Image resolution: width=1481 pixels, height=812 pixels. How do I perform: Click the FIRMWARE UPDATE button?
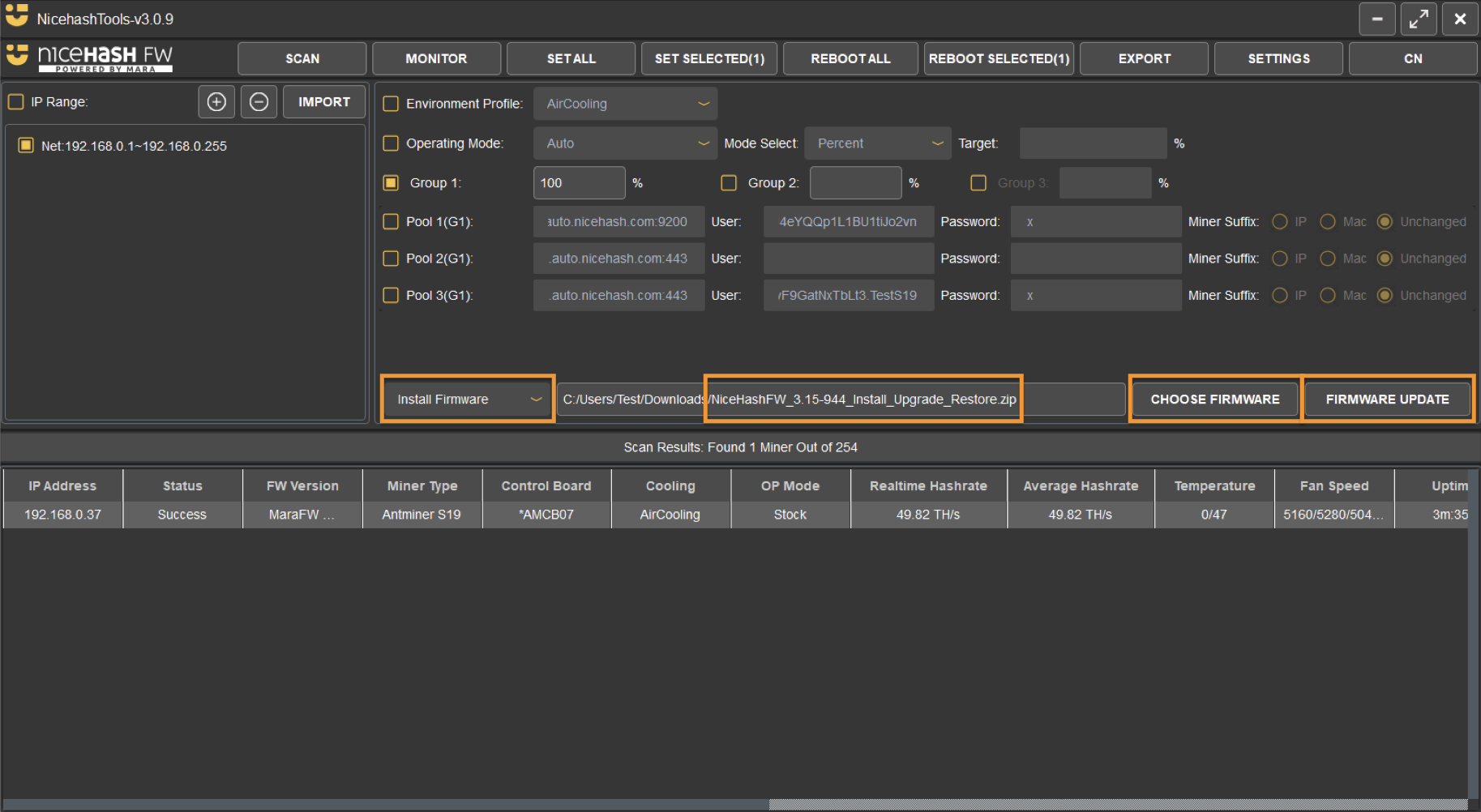[1387, 399]
